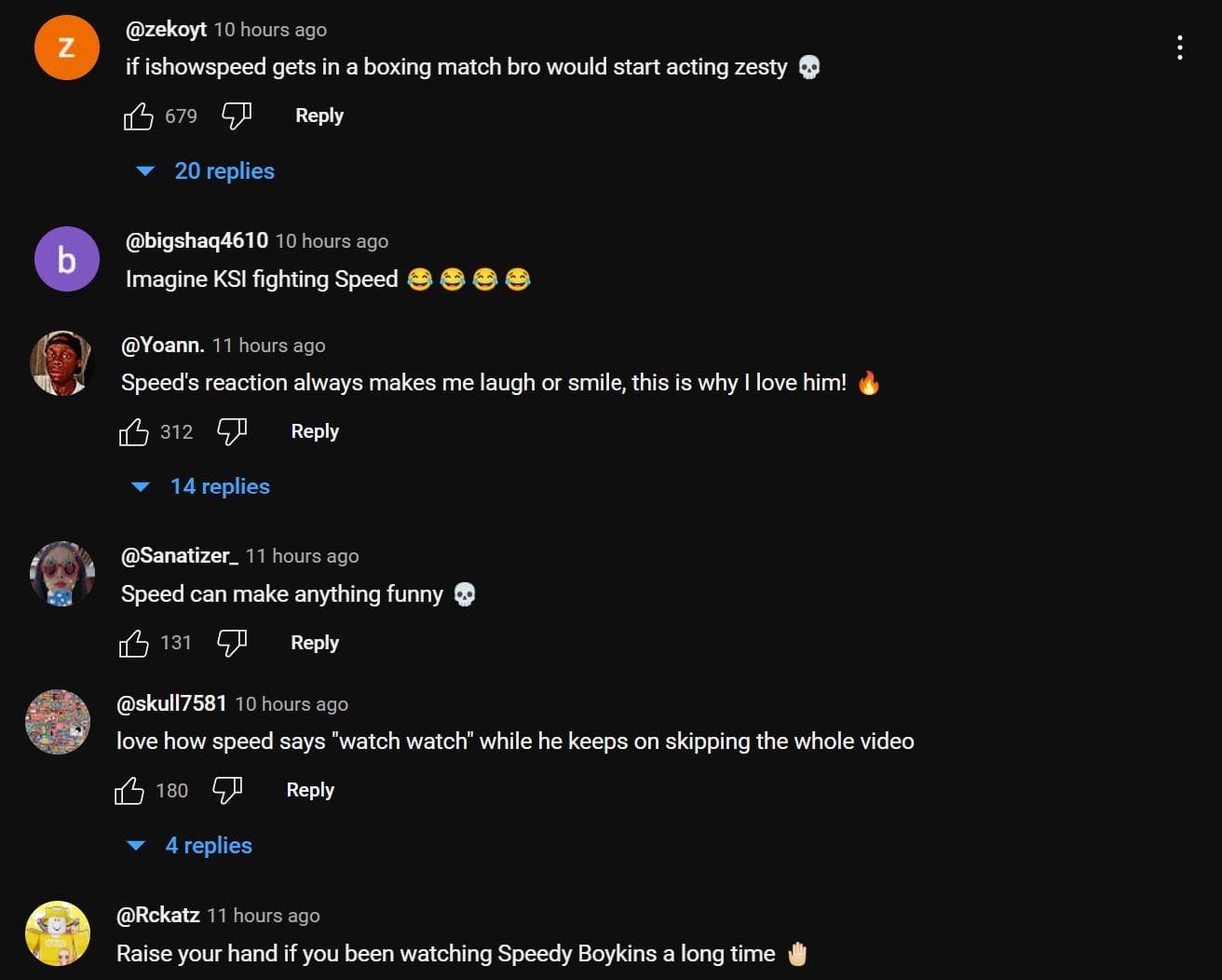Select @zekoyt's username
This screenshot has height=980, width=1222.
coord(166,29)
